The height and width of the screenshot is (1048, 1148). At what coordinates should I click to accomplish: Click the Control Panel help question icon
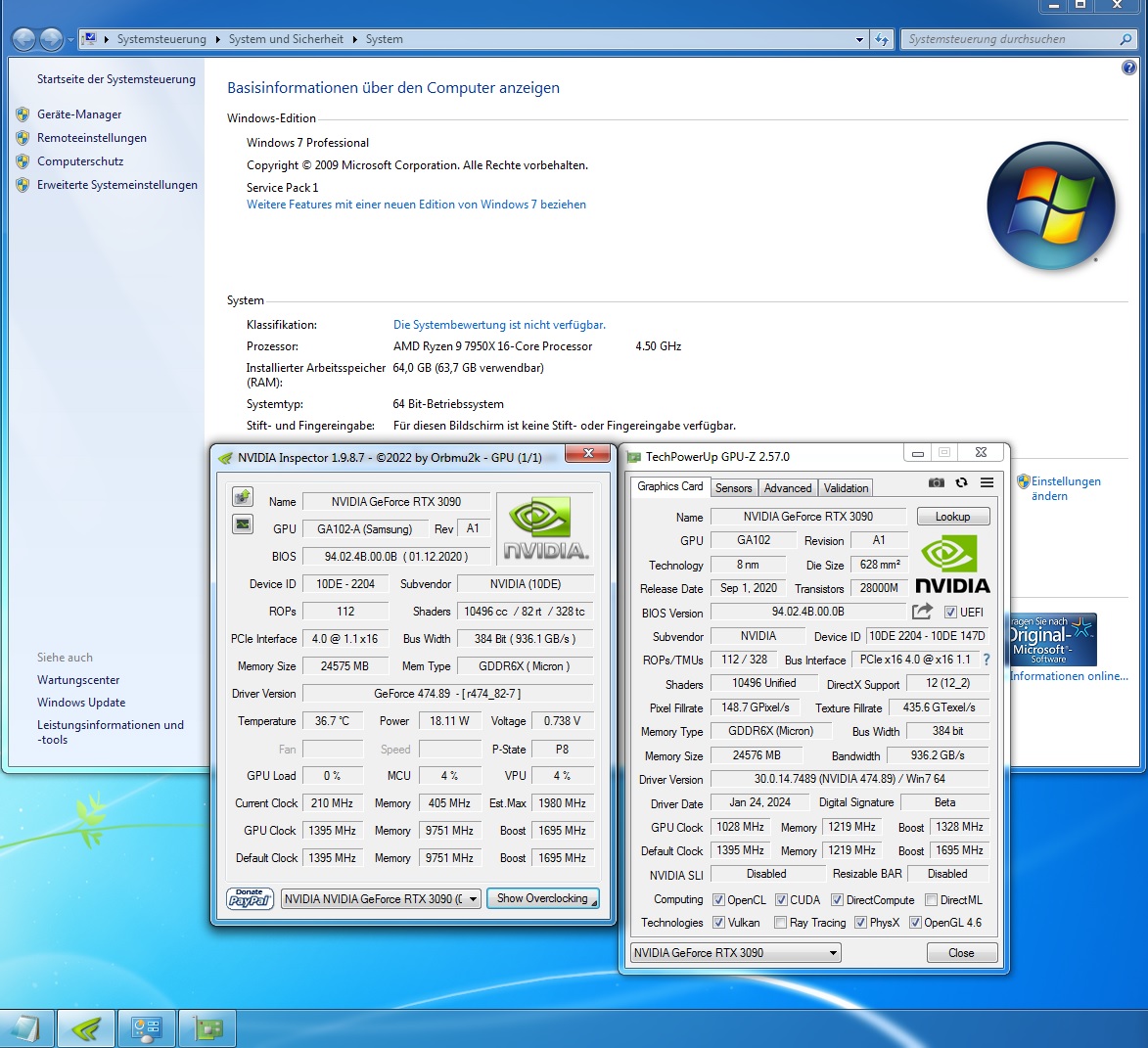tap(1128, 68)
